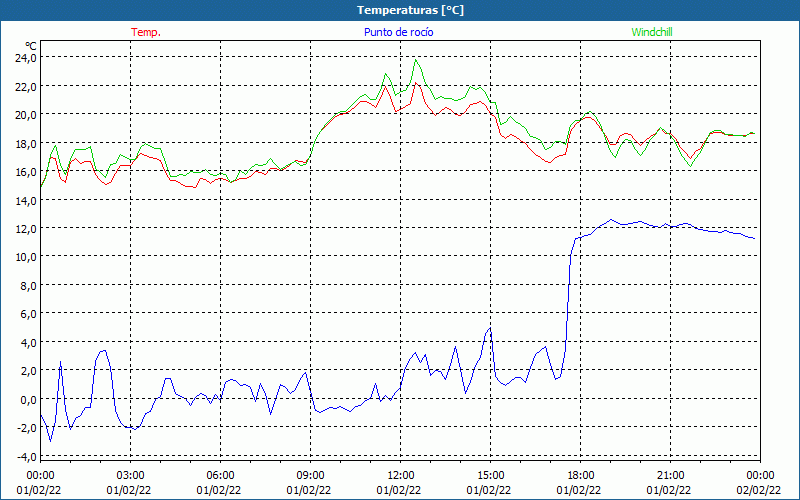Click the "01/02/22" date under 18:00
The image size is (800, 500).
pyautogui.click(x=579, y=490)
